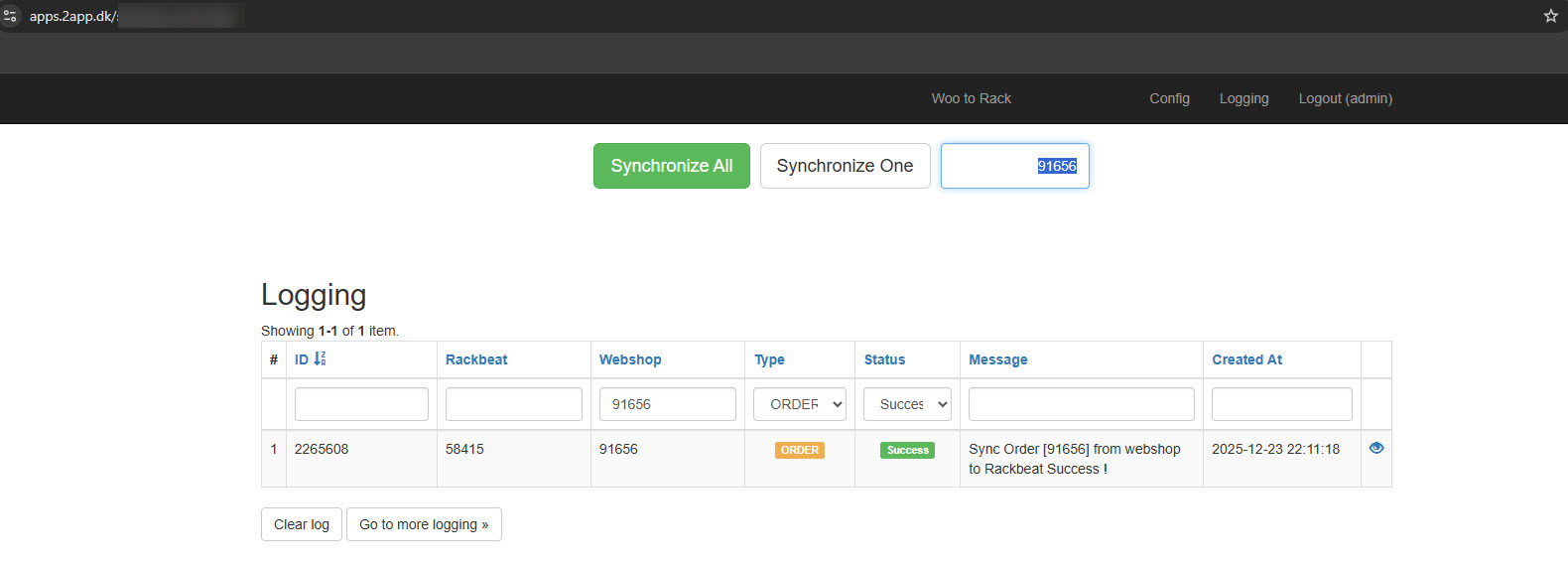Open the Status filter dropdown
The width and height of the screenshot is (1568, 566).
point(907,404)
